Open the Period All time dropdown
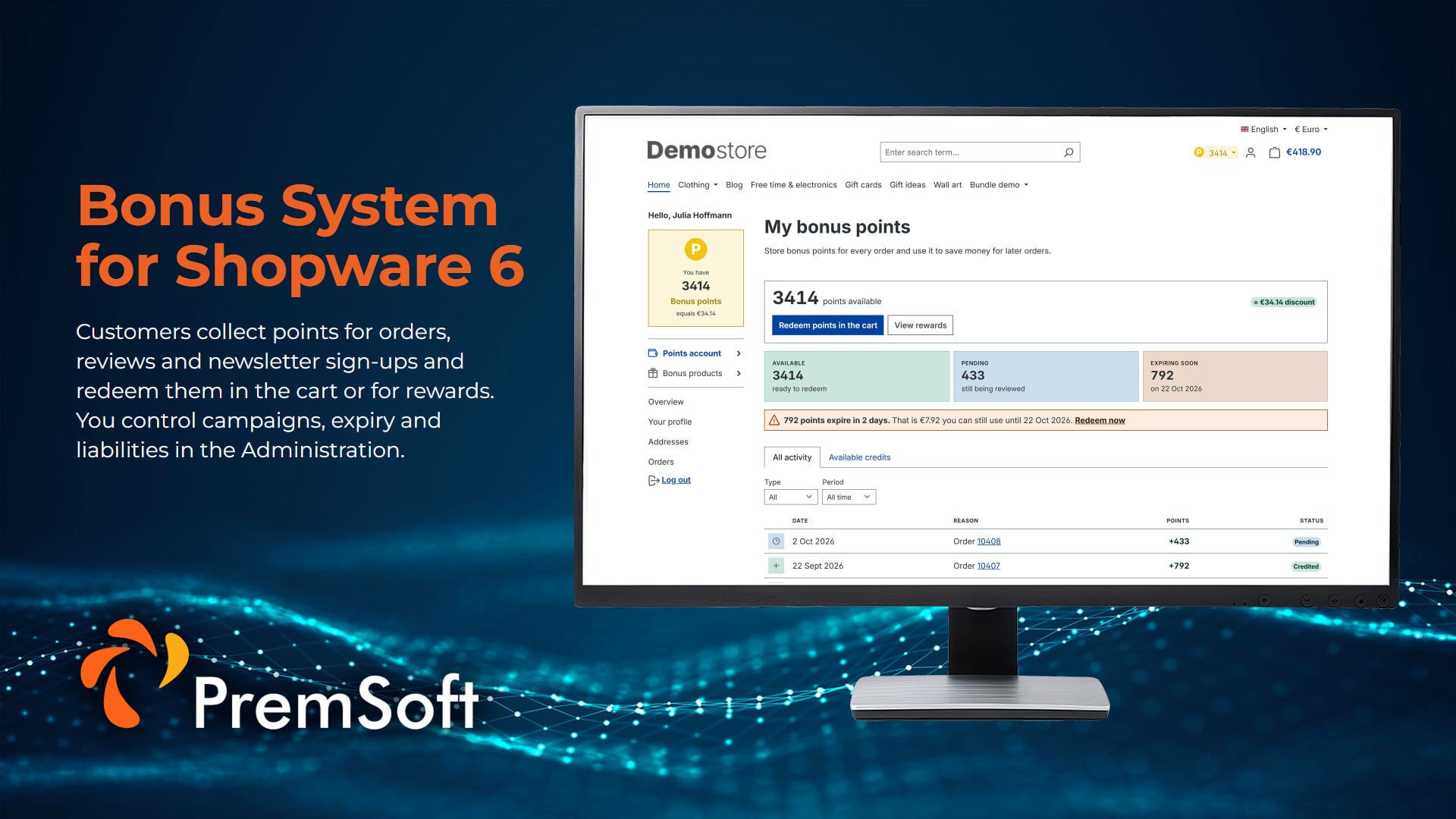The image size is (1456, 819). coord(849,497)
